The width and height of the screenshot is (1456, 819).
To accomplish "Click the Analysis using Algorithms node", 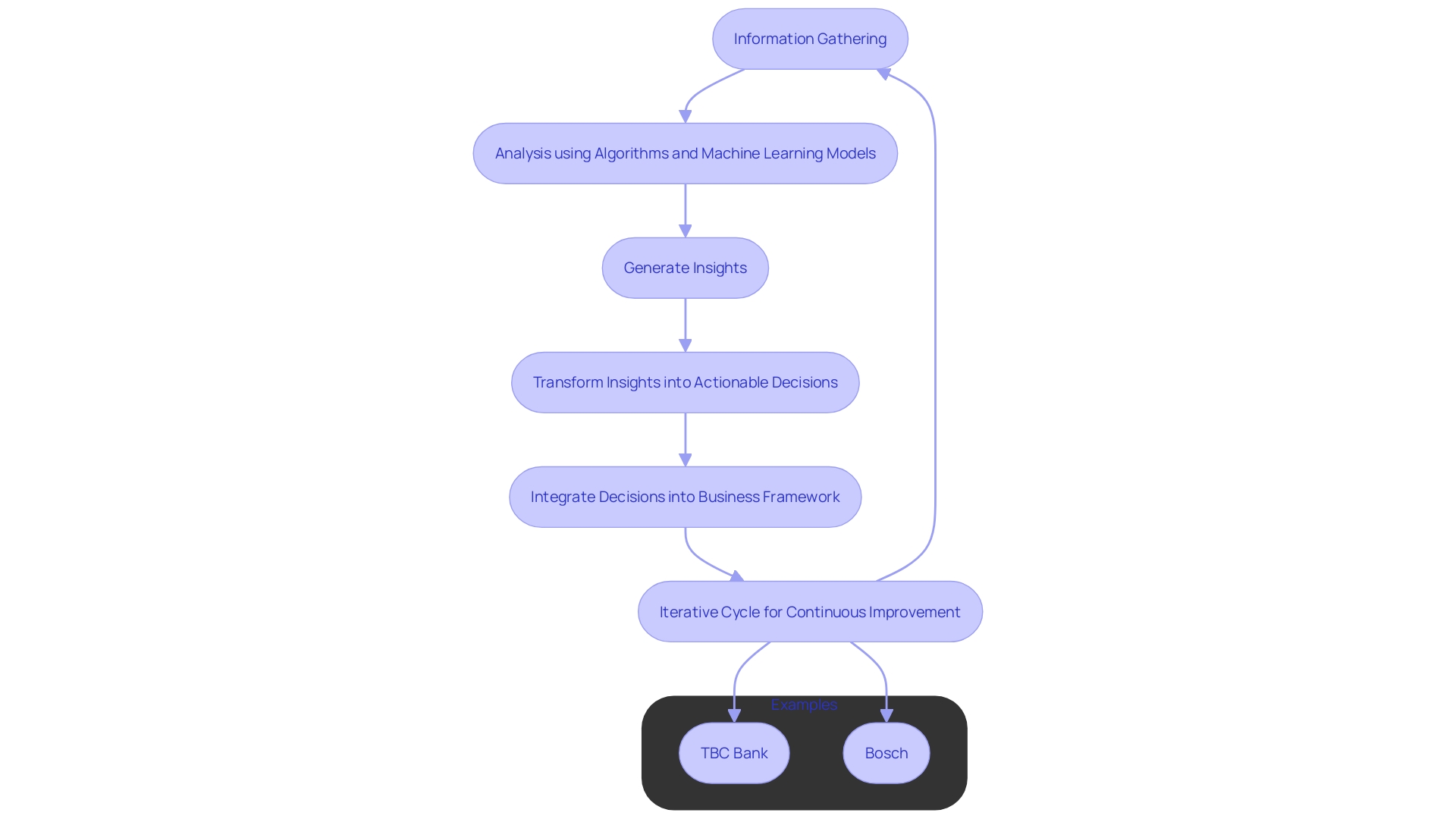I will click(685, 153).
